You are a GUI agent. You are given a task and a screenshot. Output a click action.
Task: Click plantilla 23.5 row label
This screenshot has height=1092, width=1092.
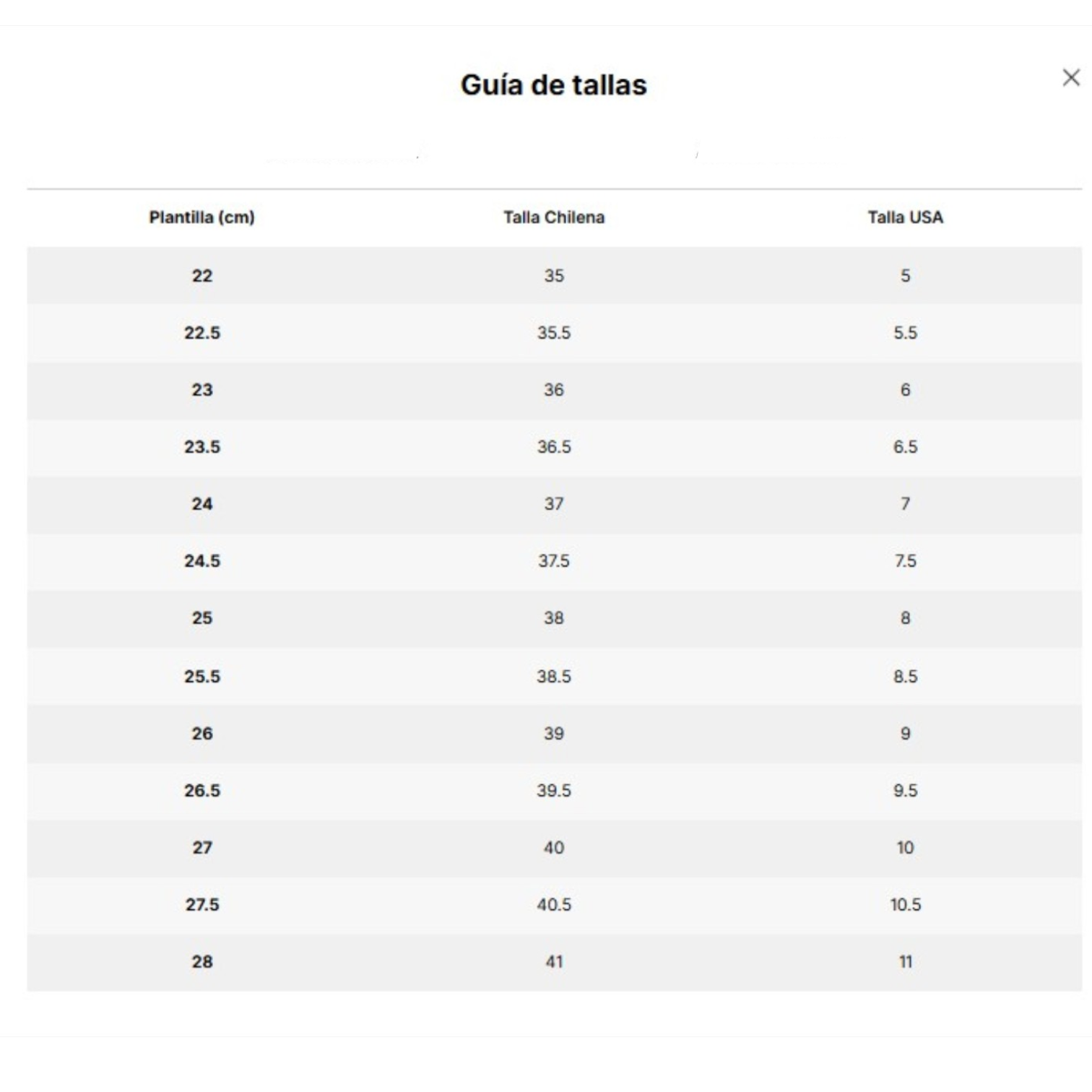201,447
